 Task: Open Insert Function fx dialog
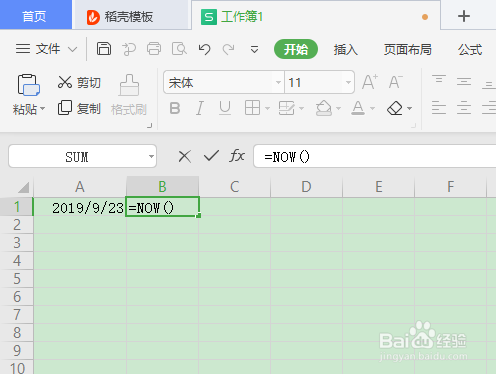coord(237,156)
